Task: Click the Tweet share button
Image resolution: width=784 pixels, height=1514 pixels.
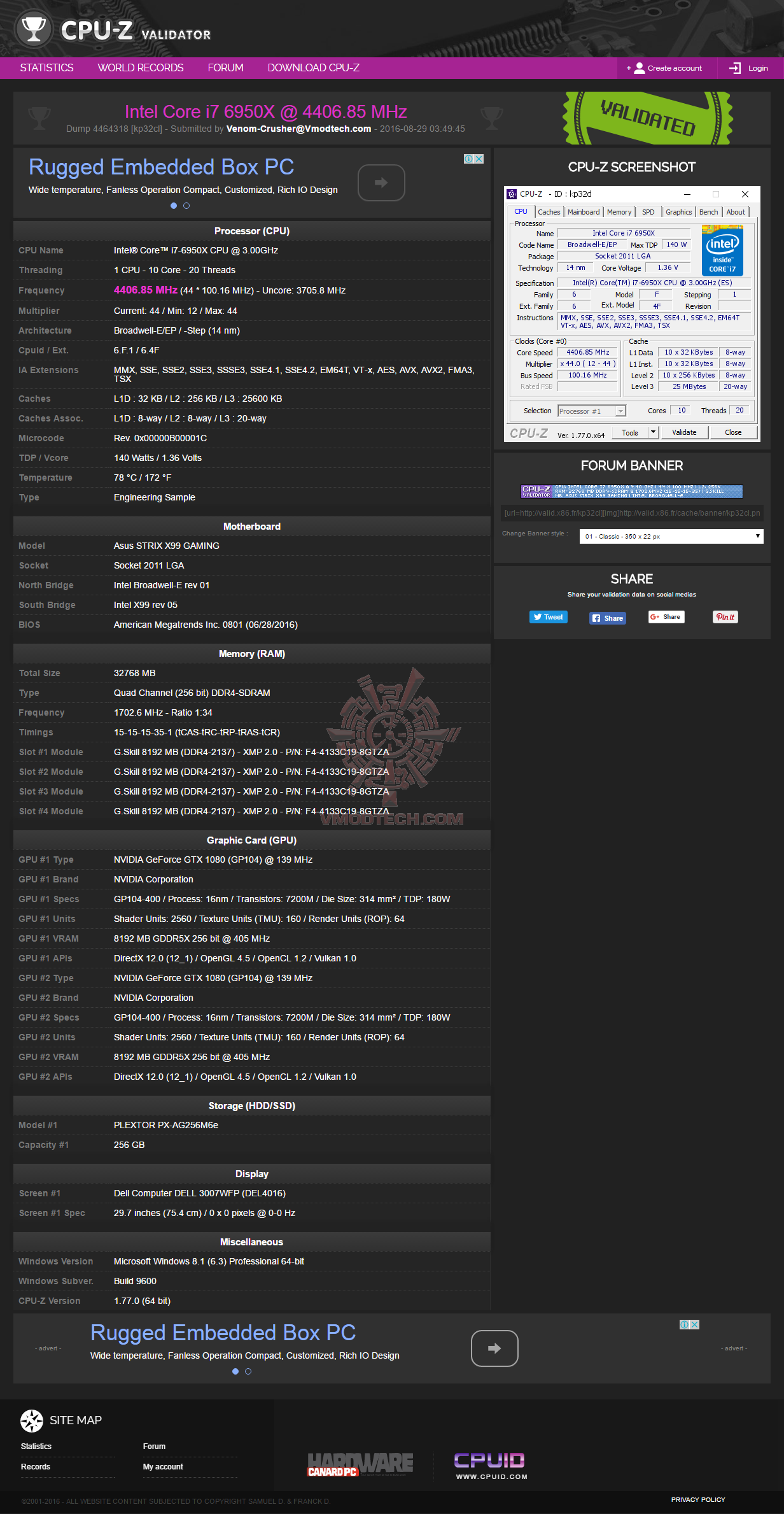Action: click(548, 617)
